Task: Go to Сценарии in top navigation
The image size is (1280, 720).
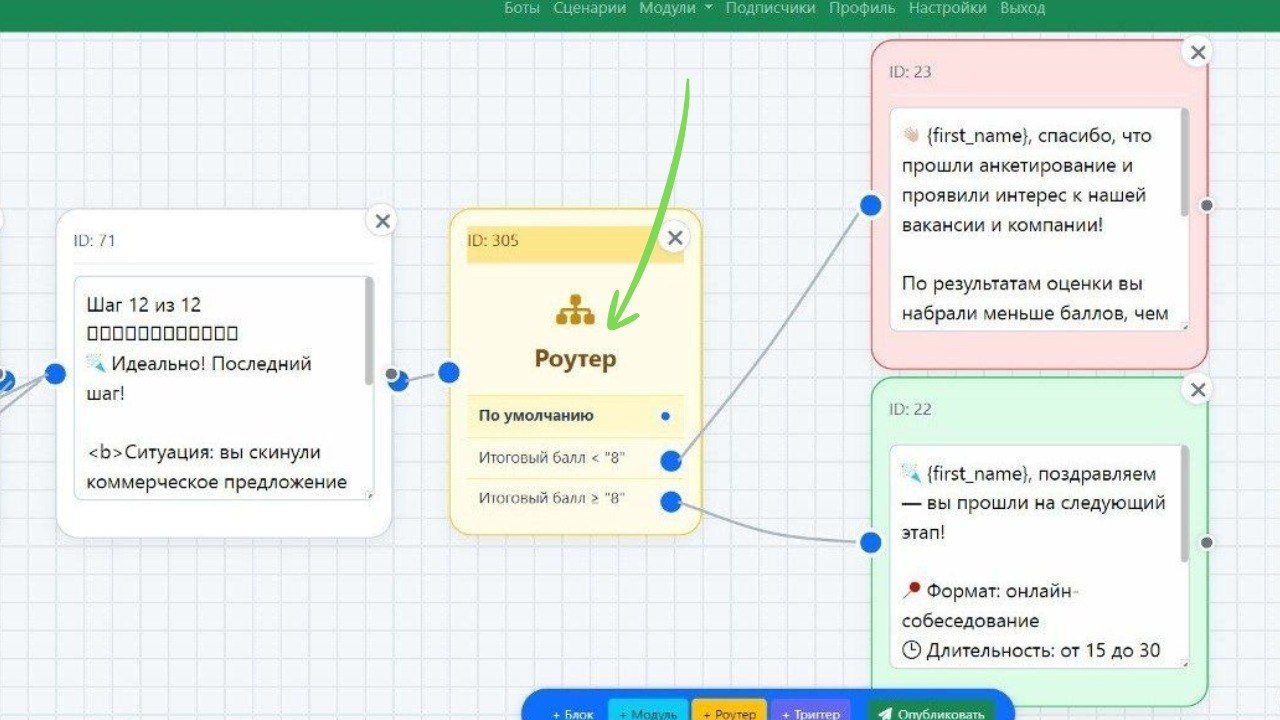Action: (590, 8)
